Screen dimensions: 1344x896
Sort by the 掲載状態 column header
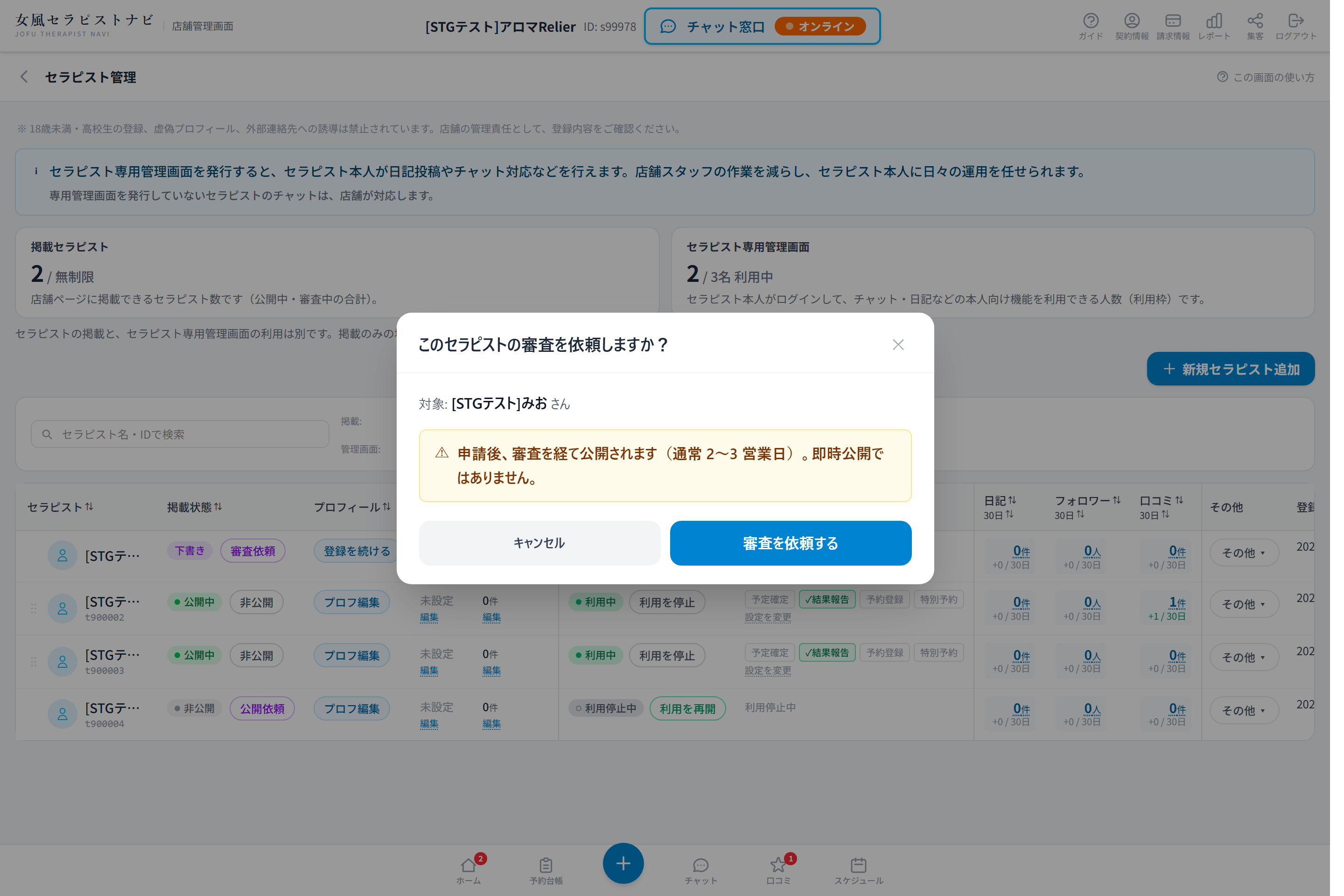[194, 507]
